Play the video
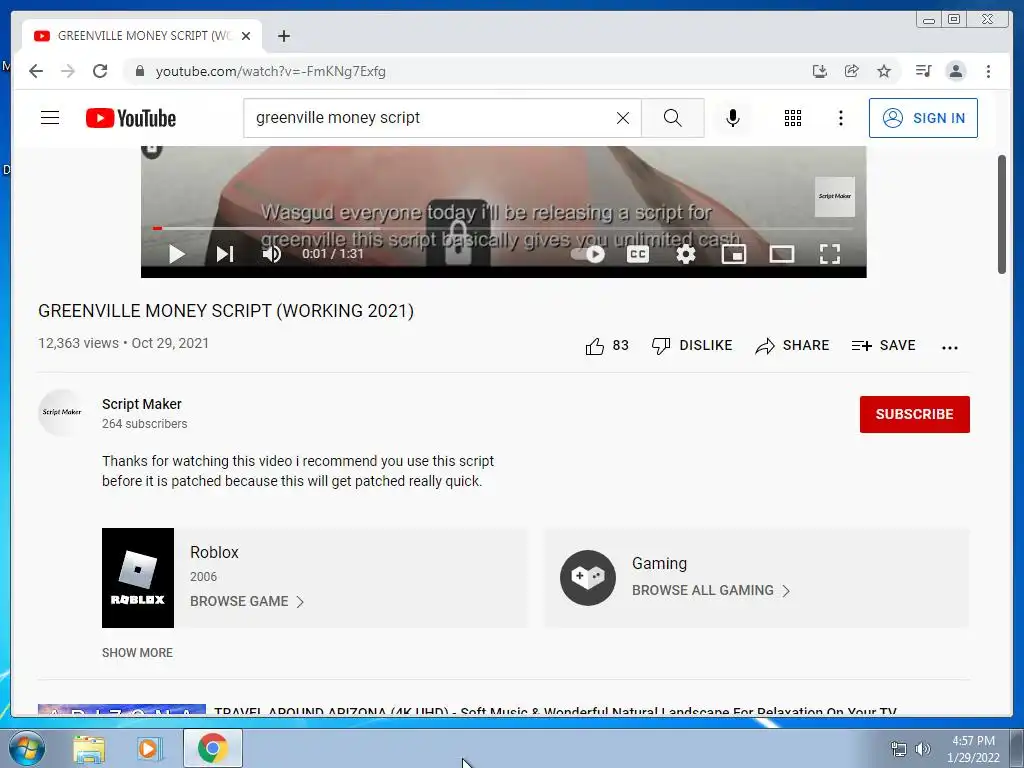 [176, 253]
